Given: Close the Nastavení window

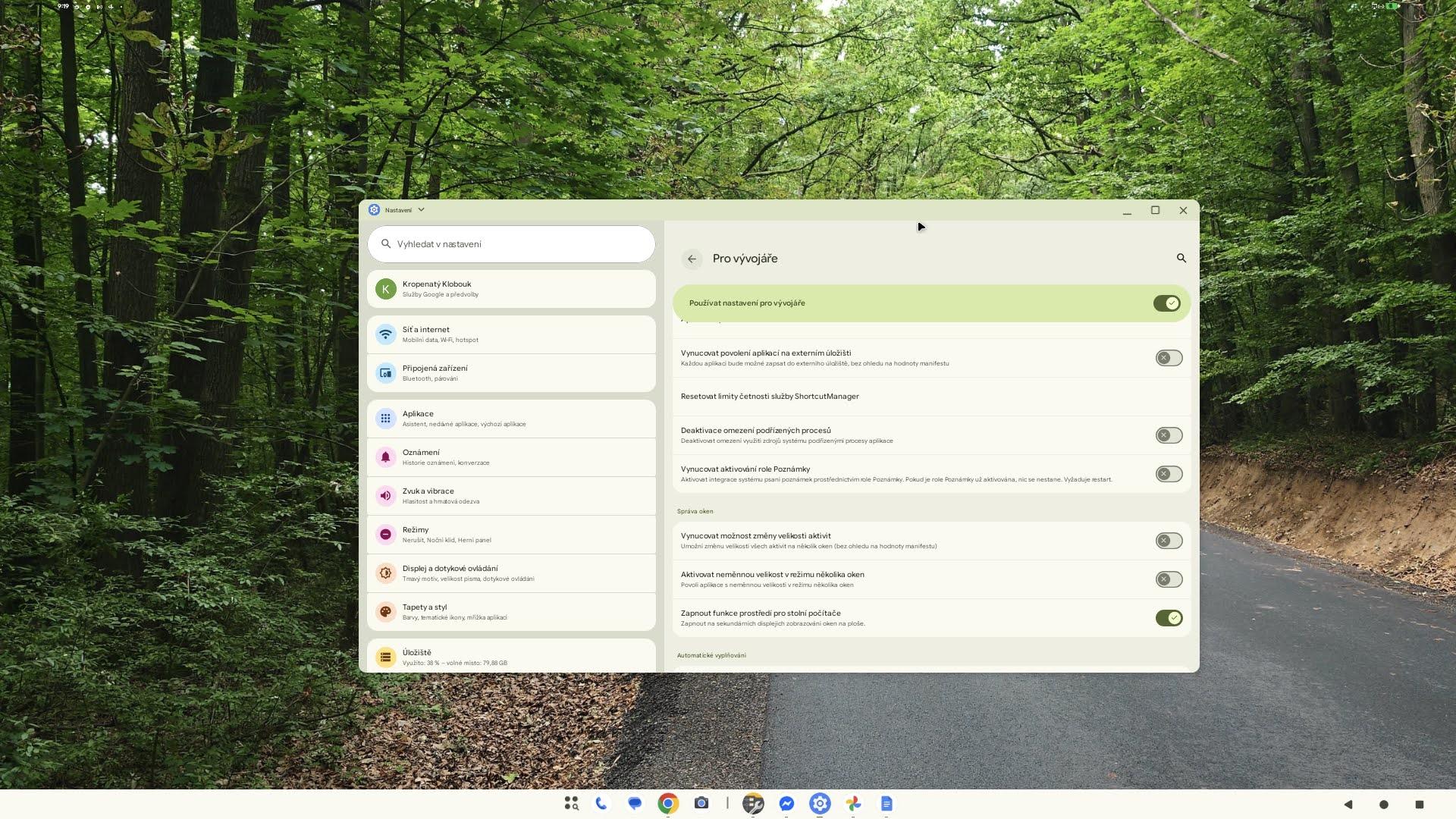Looking at the screenshot, I should (1183, 210).
